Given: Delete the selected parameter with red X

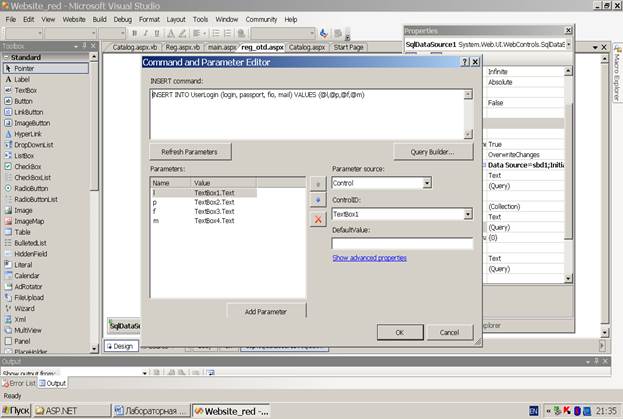Looking at the screenshot, I should coord(318,219).
